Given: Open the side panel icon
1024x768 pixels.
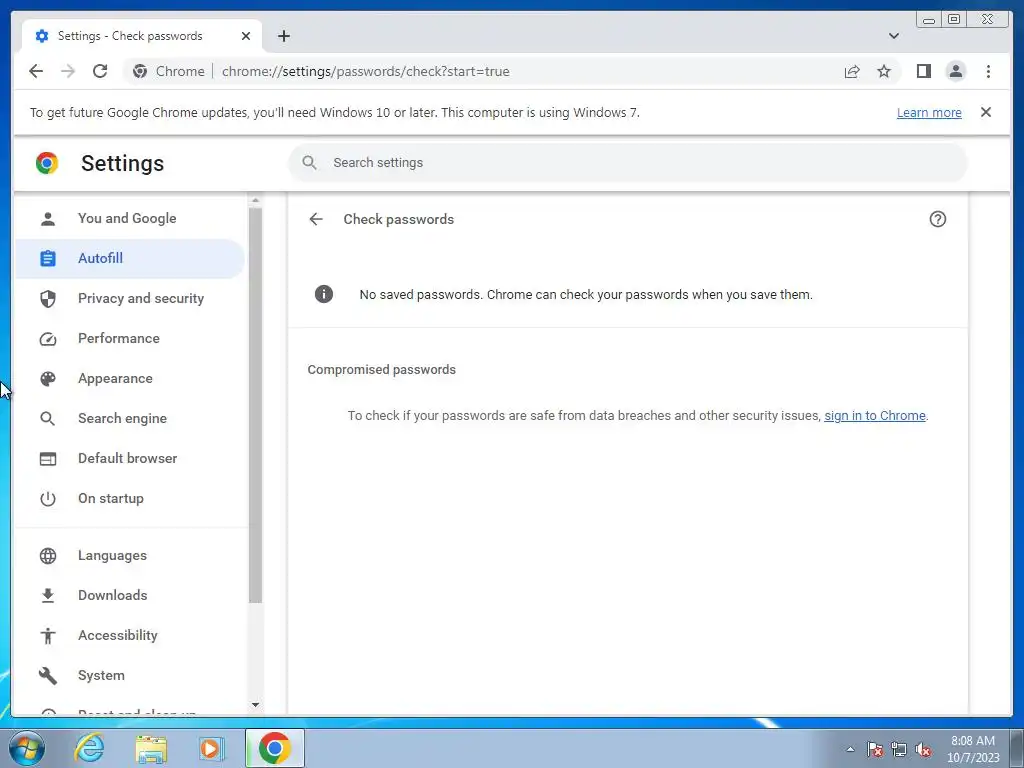Looking at the screenshot, I should tap(923, 71).
